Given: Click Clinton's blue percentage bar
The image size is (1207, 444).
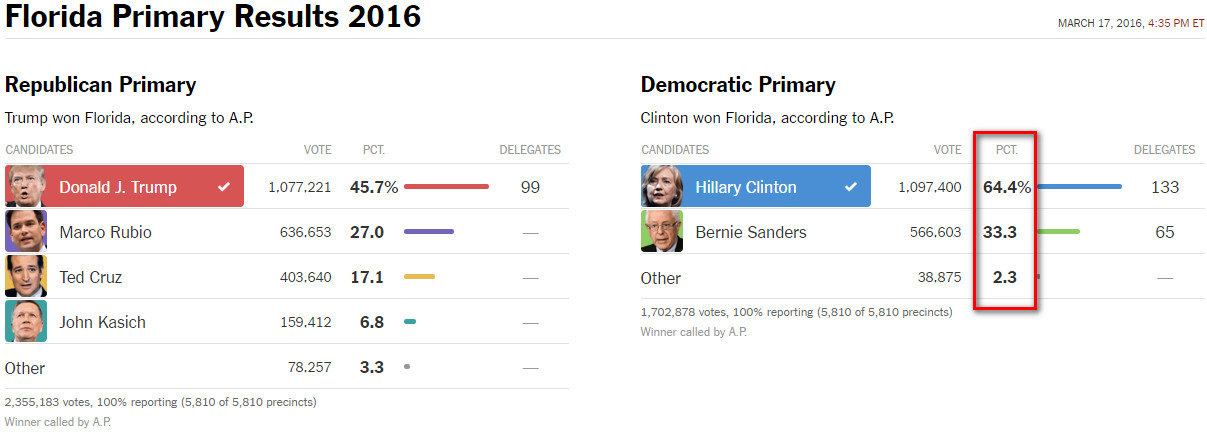Looking at the screenshot, I should (x=1081, y=186).
